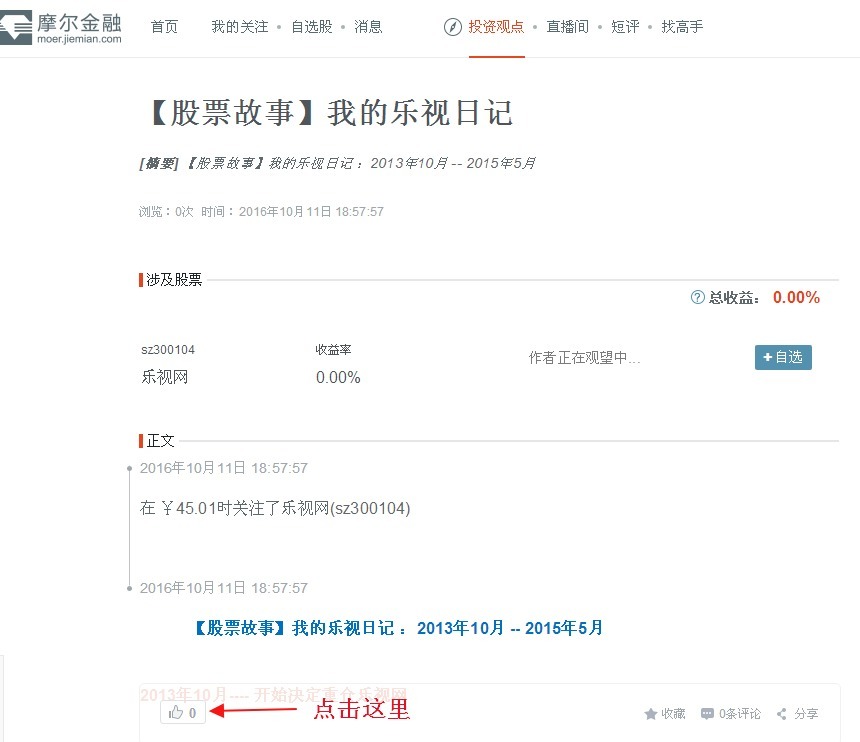Viewport: 860px width, 742px height.
Task: Click the compass icon beside 投资观点
Action: 452,26
